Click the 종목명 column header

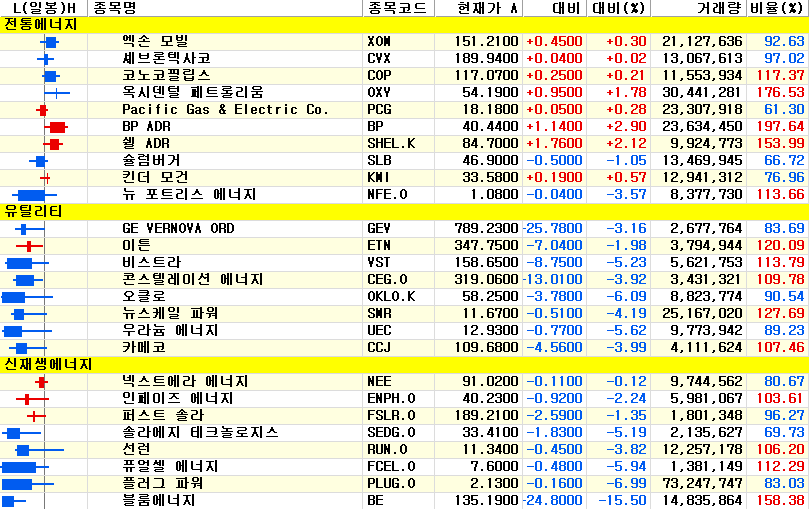click(x=114, y=9)
